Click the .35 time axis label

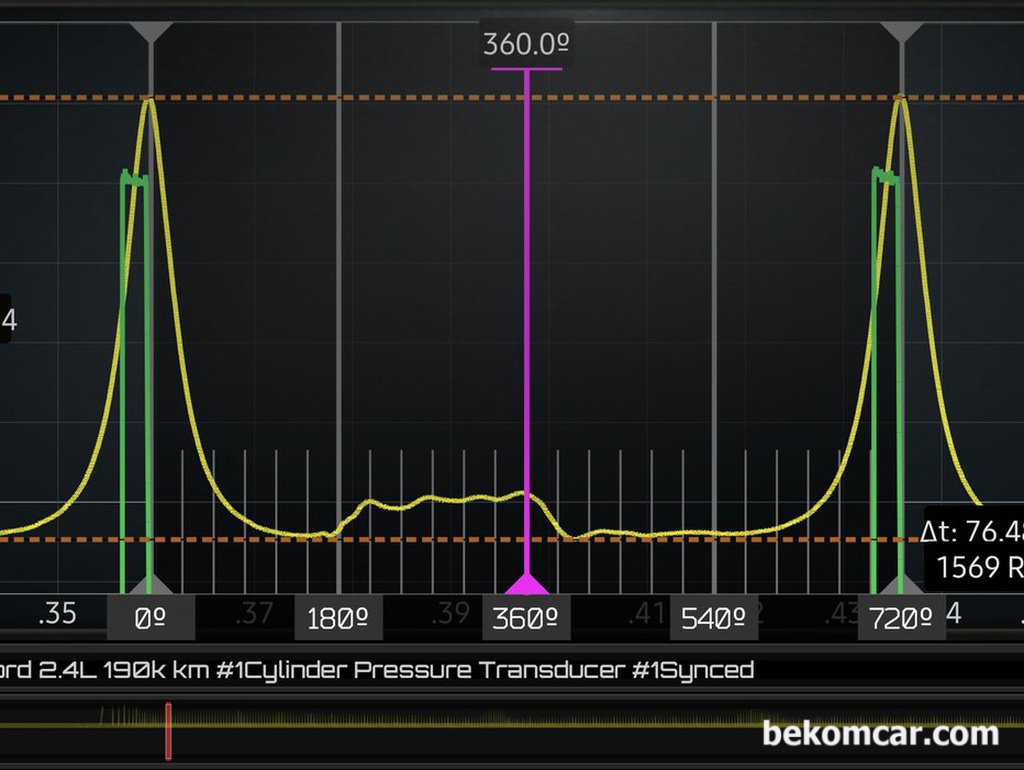tap(57, 614)
